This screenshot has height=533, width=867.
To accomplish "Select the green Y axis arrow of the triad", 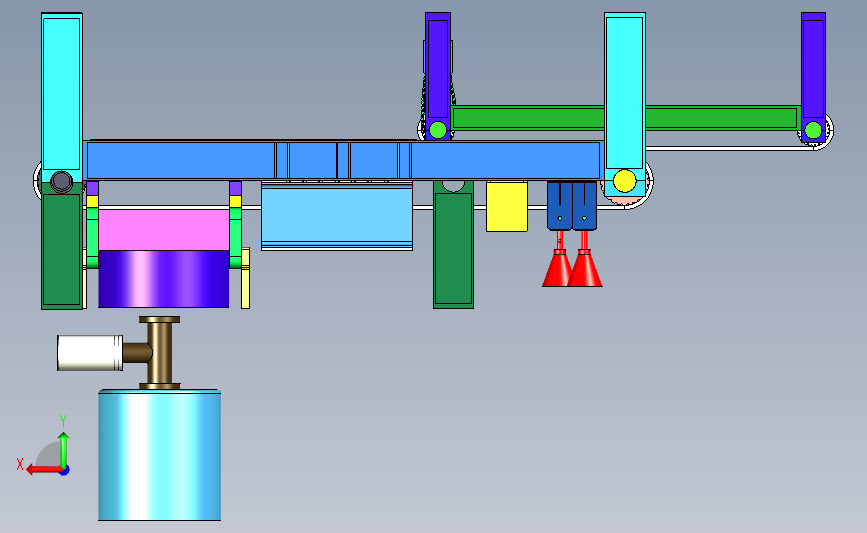I will pyautogui.click(x=64, y=449).
